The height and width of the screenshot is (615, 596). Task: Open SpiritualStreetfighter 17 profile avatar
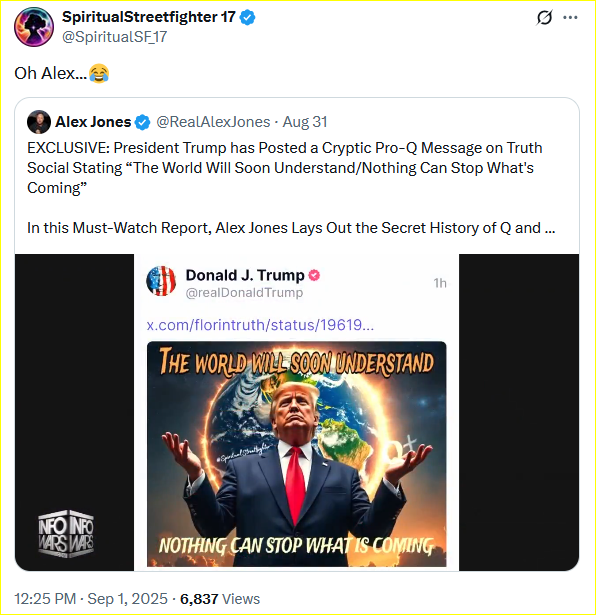[34, 27]
